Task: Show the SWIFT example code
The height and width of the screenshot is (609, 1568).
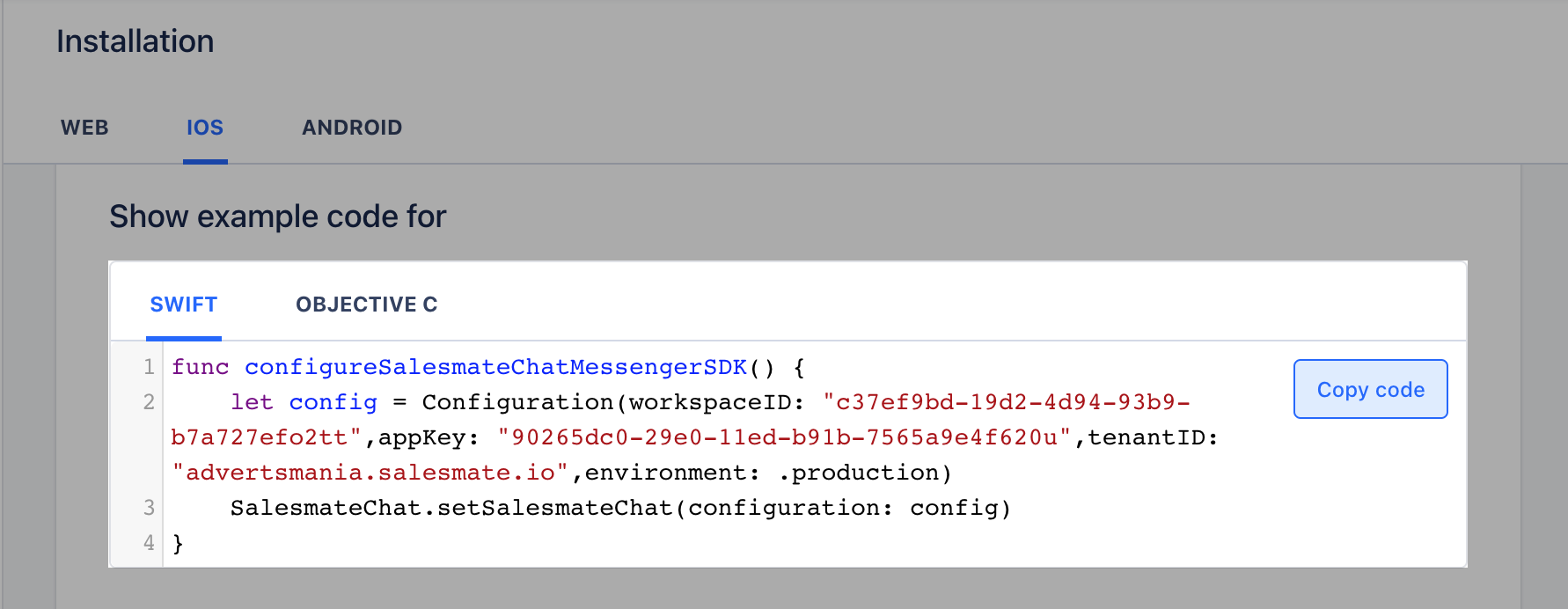Action: point(183,304)
